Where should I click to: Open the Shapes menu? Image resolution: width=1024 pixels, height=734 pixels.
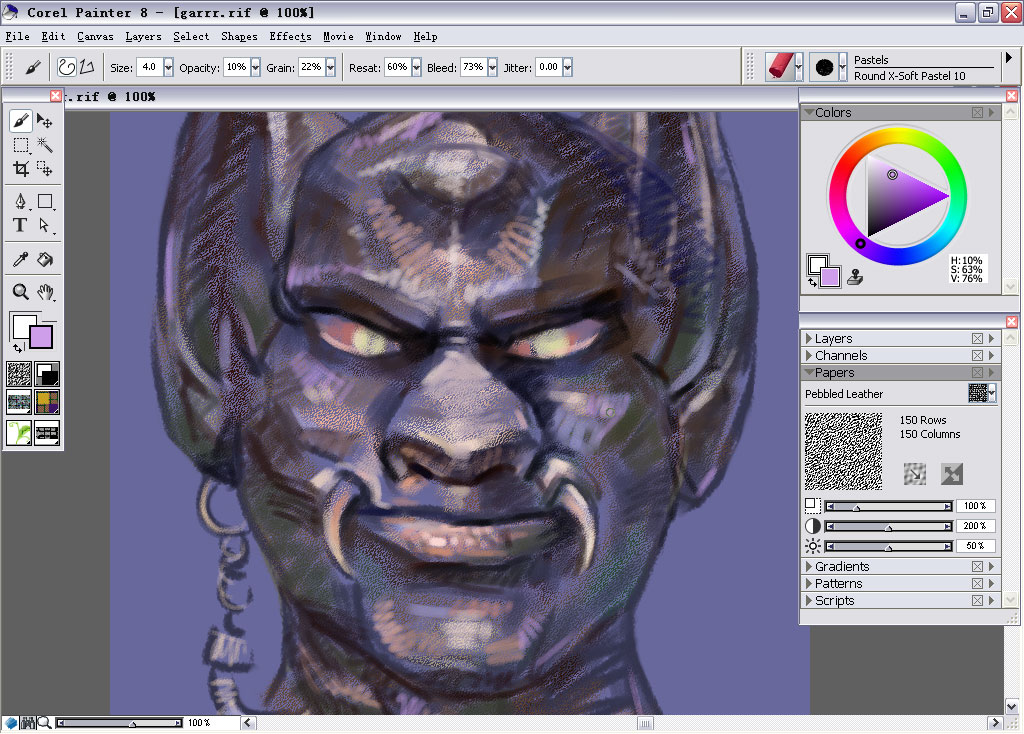[x=239, y=37]
